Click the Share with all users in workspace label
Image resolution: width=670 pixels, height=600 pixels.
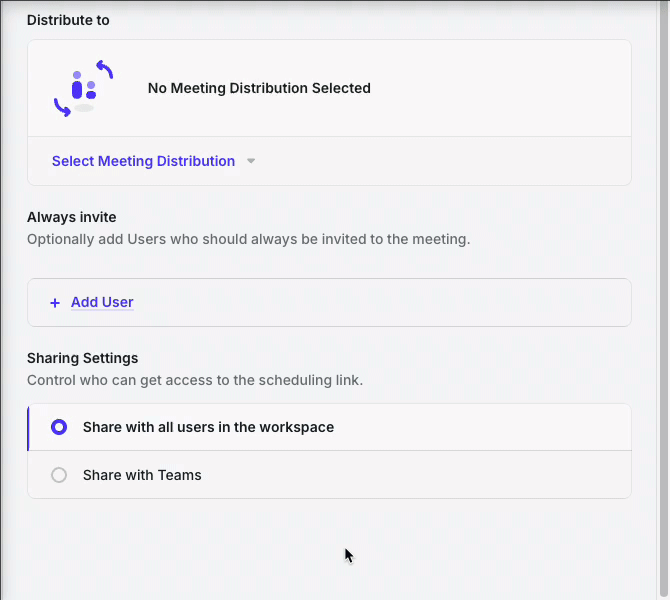pyautogui.click(x=208, y=427)
